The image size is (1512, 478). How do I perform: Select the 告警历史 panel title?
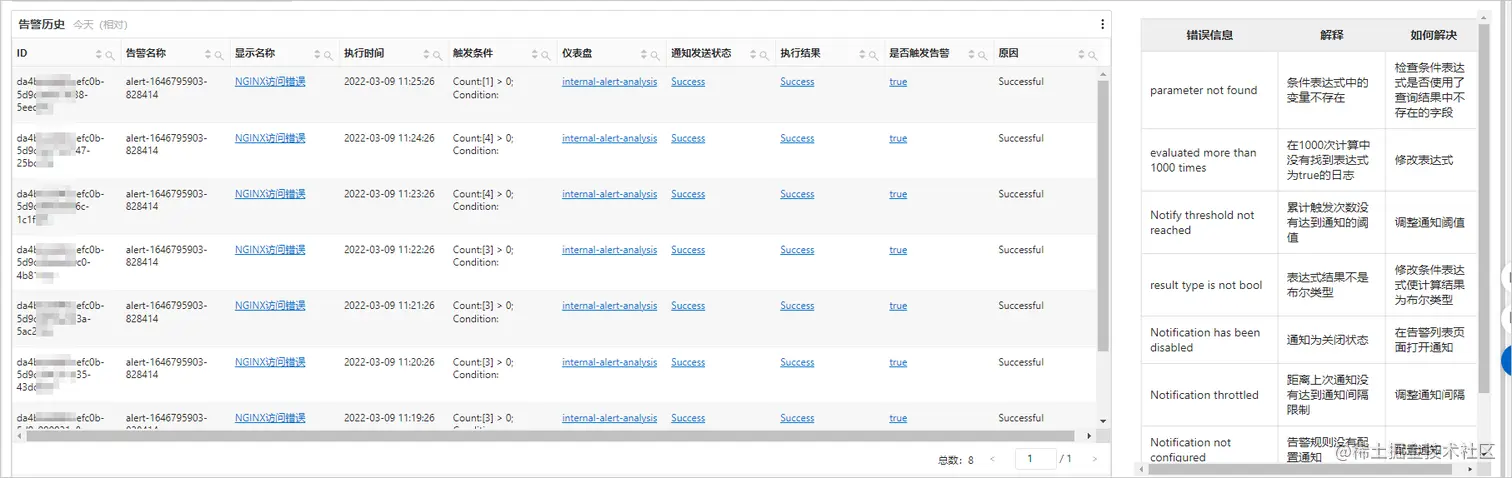click(x=42, y=24)
